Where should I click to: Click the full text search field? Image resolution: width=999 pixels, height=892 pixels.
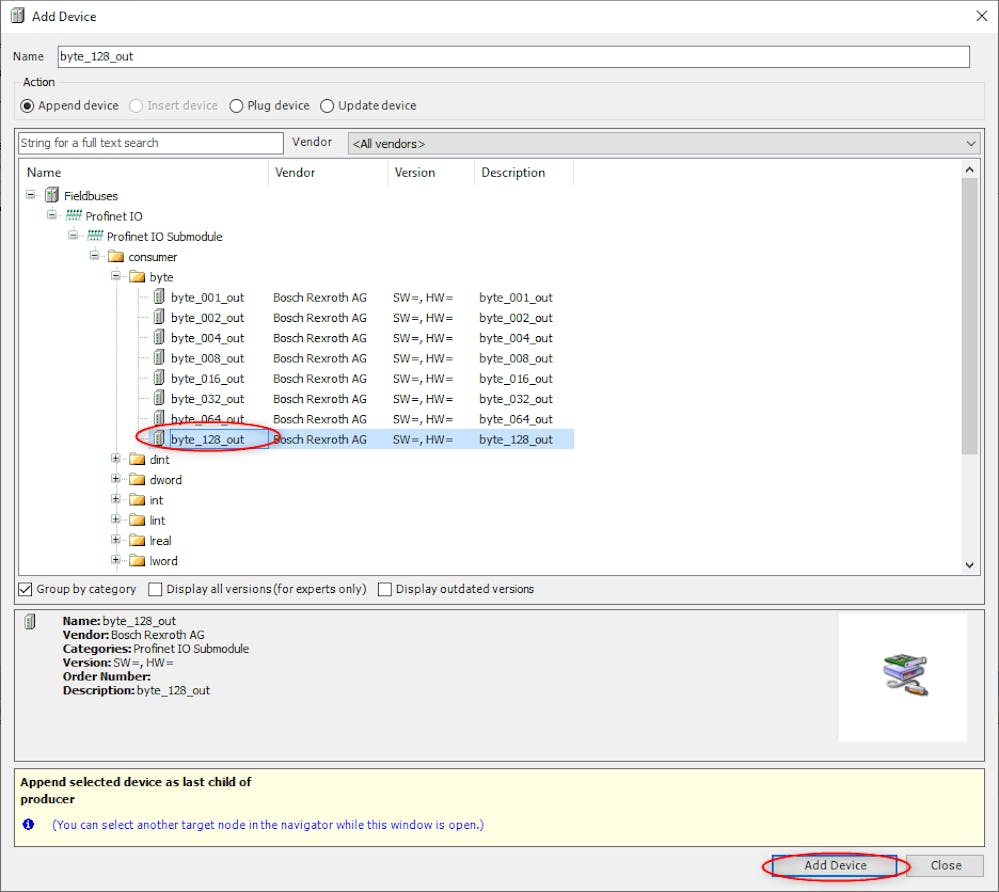point(151,143)
